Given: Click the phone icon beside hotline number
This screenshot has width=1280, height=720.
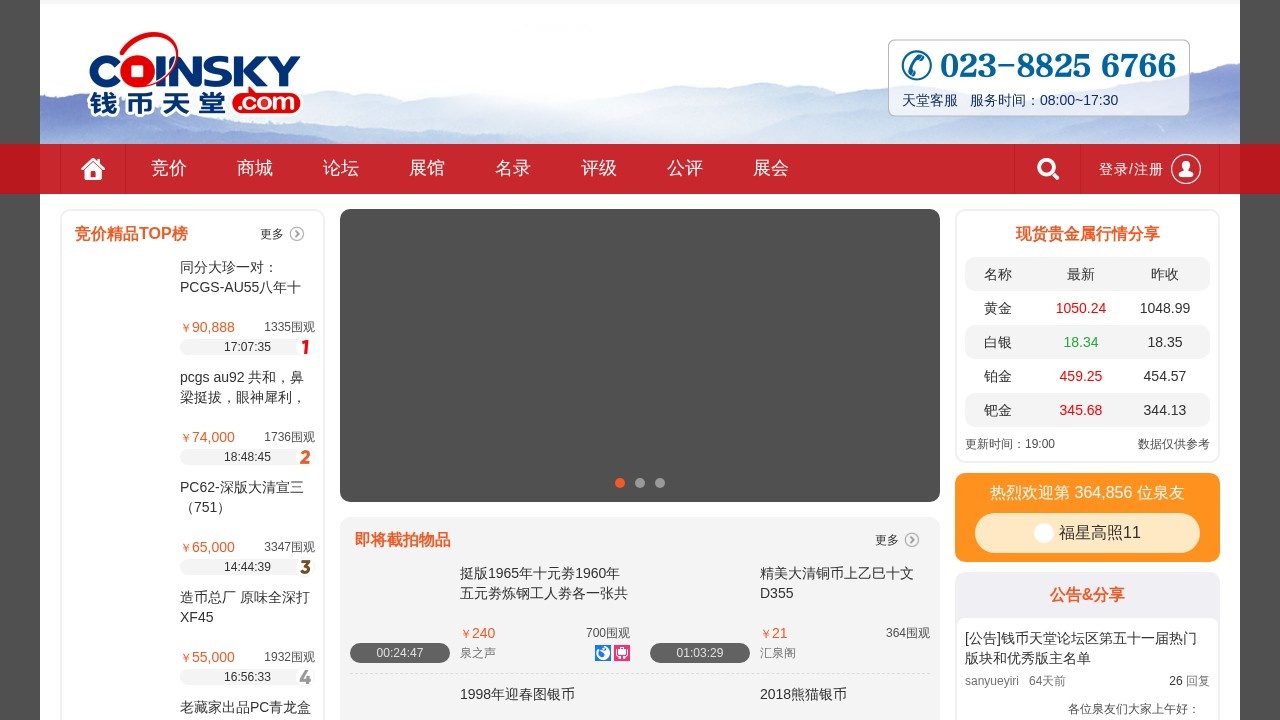Looking at the screenshot, I should [916, 65].
